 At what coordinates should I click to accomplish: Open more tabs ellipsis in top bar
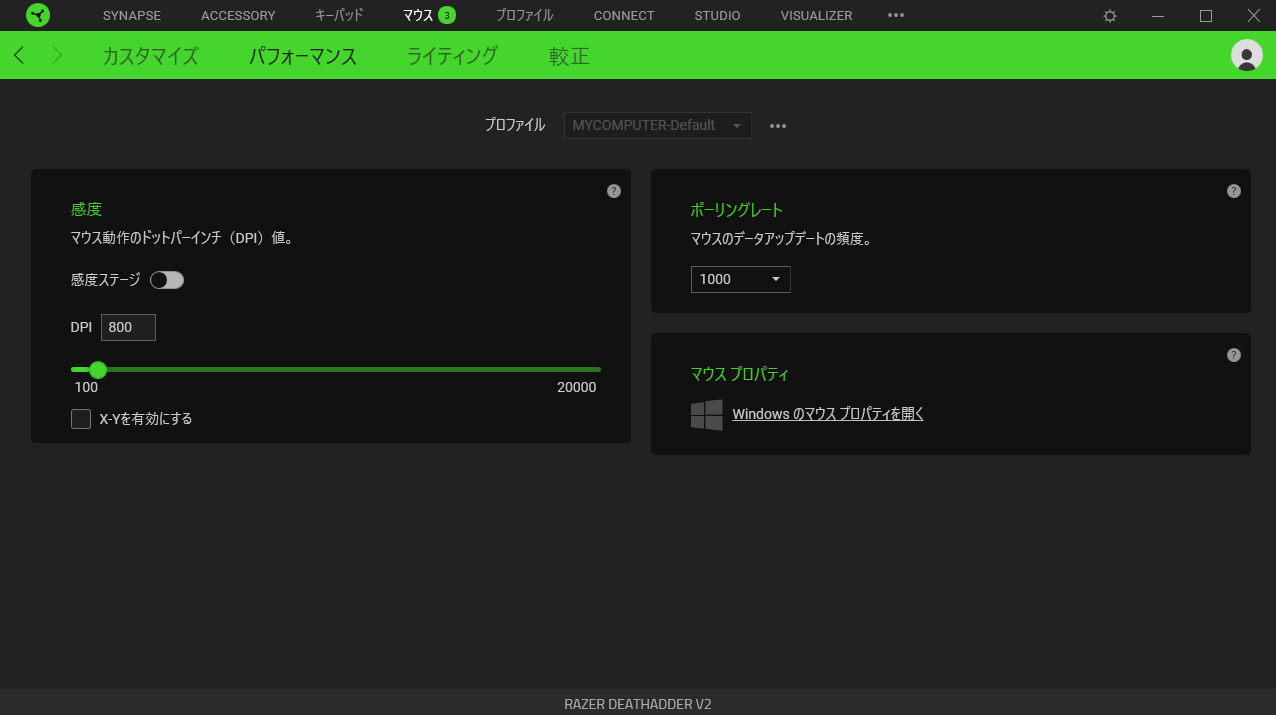pos(896,15)
